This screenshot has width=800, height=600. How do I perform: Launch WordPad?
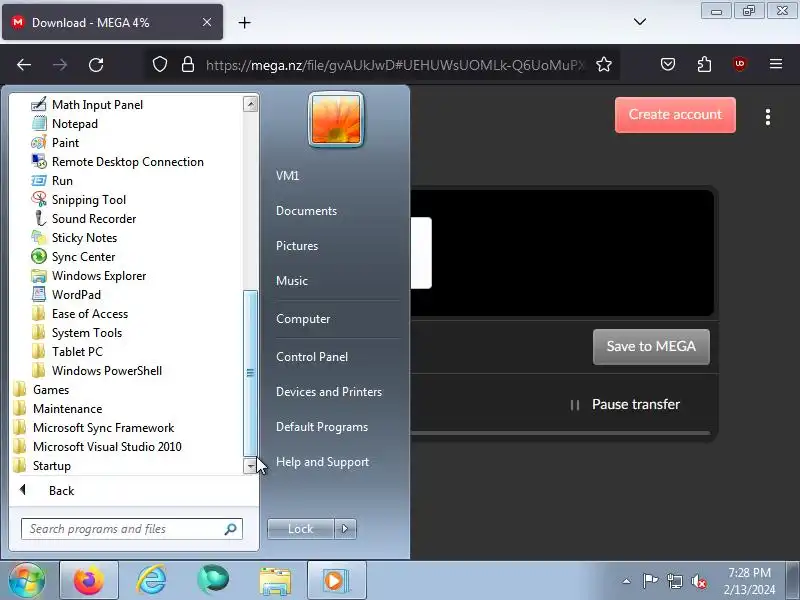76,294
